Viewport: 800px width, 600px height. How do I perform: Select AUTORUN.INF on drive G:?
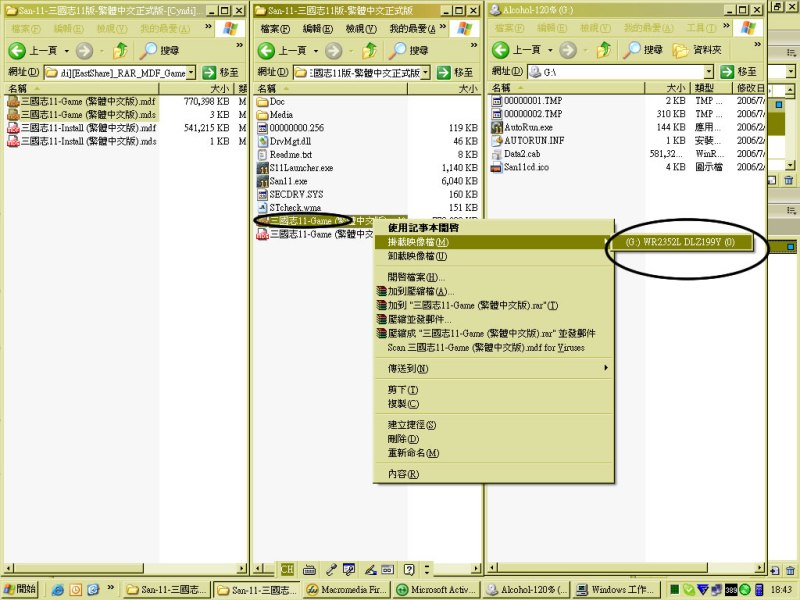[528, 140]
